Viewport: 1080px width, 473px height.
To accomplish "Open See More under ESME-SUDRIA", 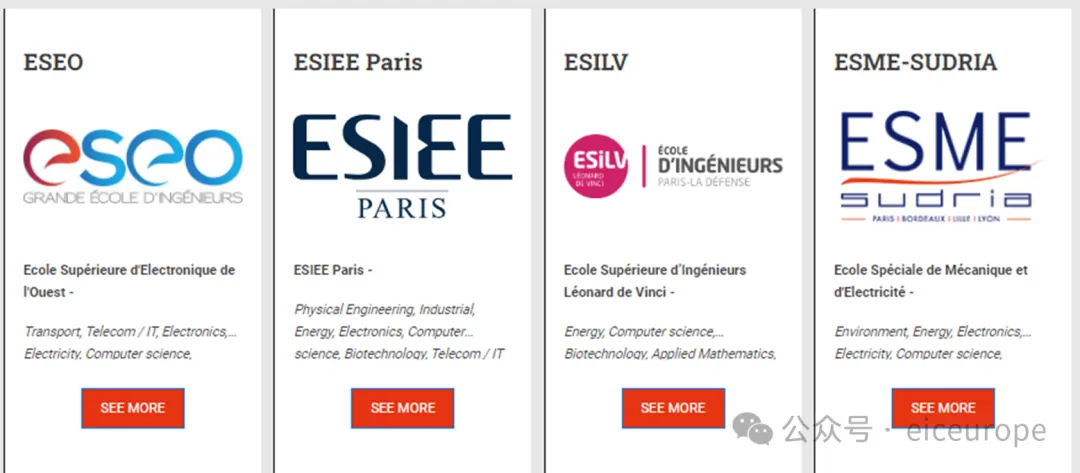I will click(x=943, y=408).
